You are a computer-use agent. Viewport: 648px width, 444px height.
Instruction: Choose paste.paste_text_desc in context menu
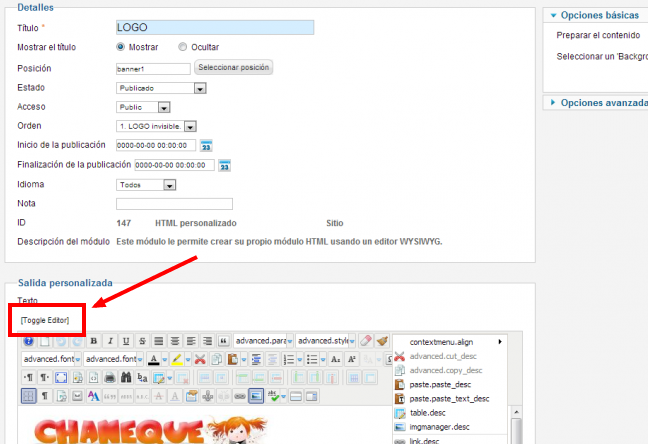coord(449,399)
